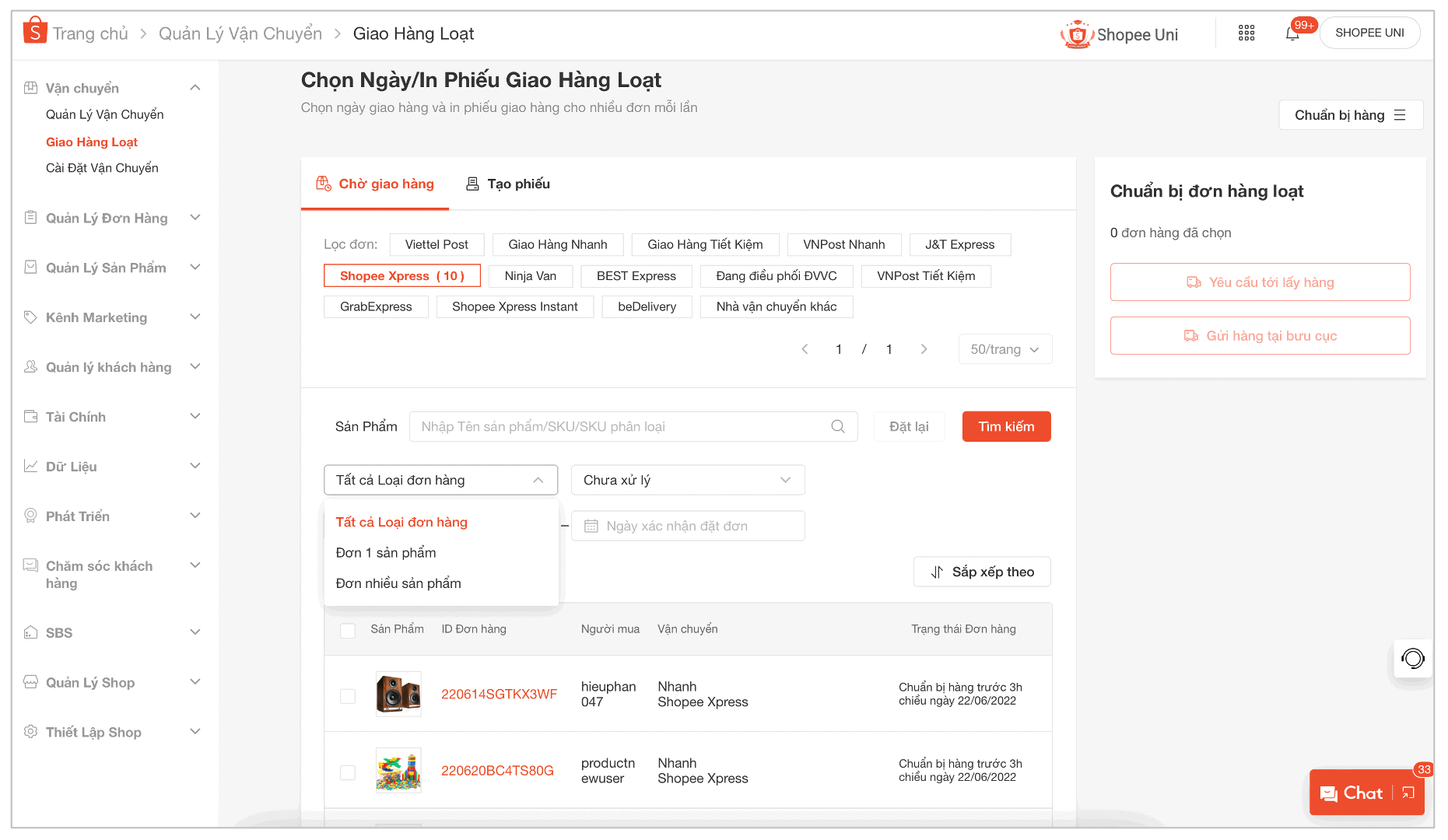Screen dimensions: 1448x840
Task: Toggle the Shopee Xpress carrier filter
Action: 401,275
